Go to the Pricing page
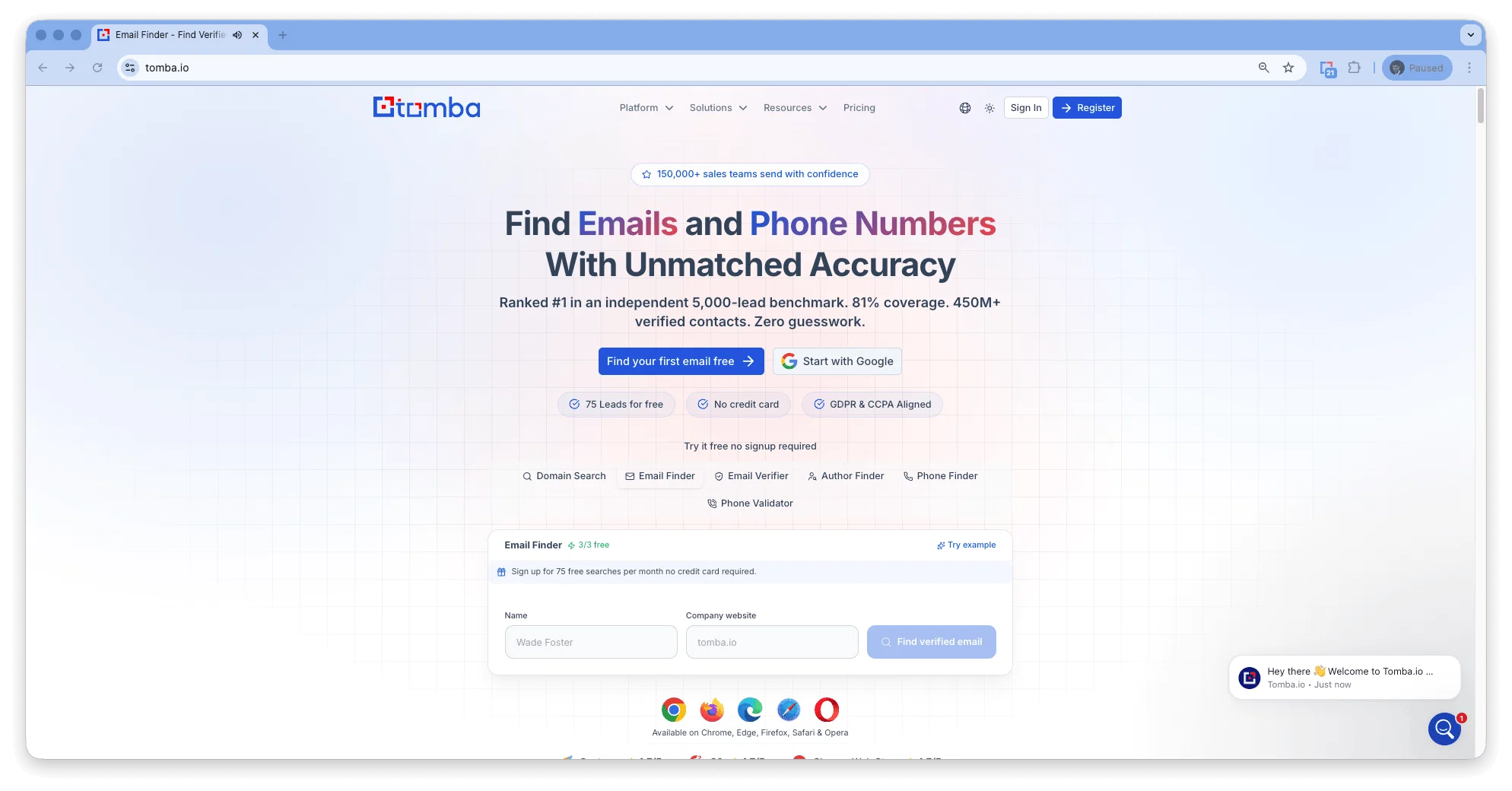Image resolution: width=1512 pixels, height=791 pixels. (859, 108)
